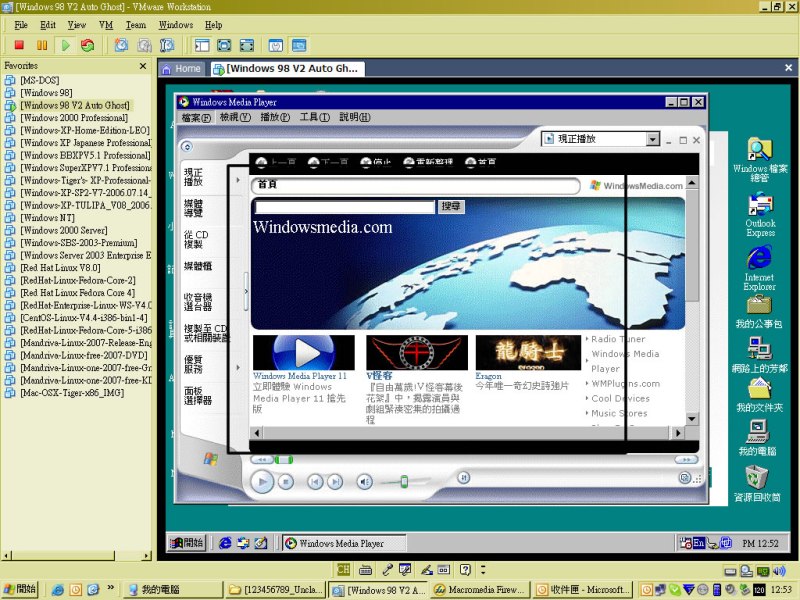Select [Windows 2000 Professional] in Favorites
The image size is (800, 600).
[x=73, y=118]
